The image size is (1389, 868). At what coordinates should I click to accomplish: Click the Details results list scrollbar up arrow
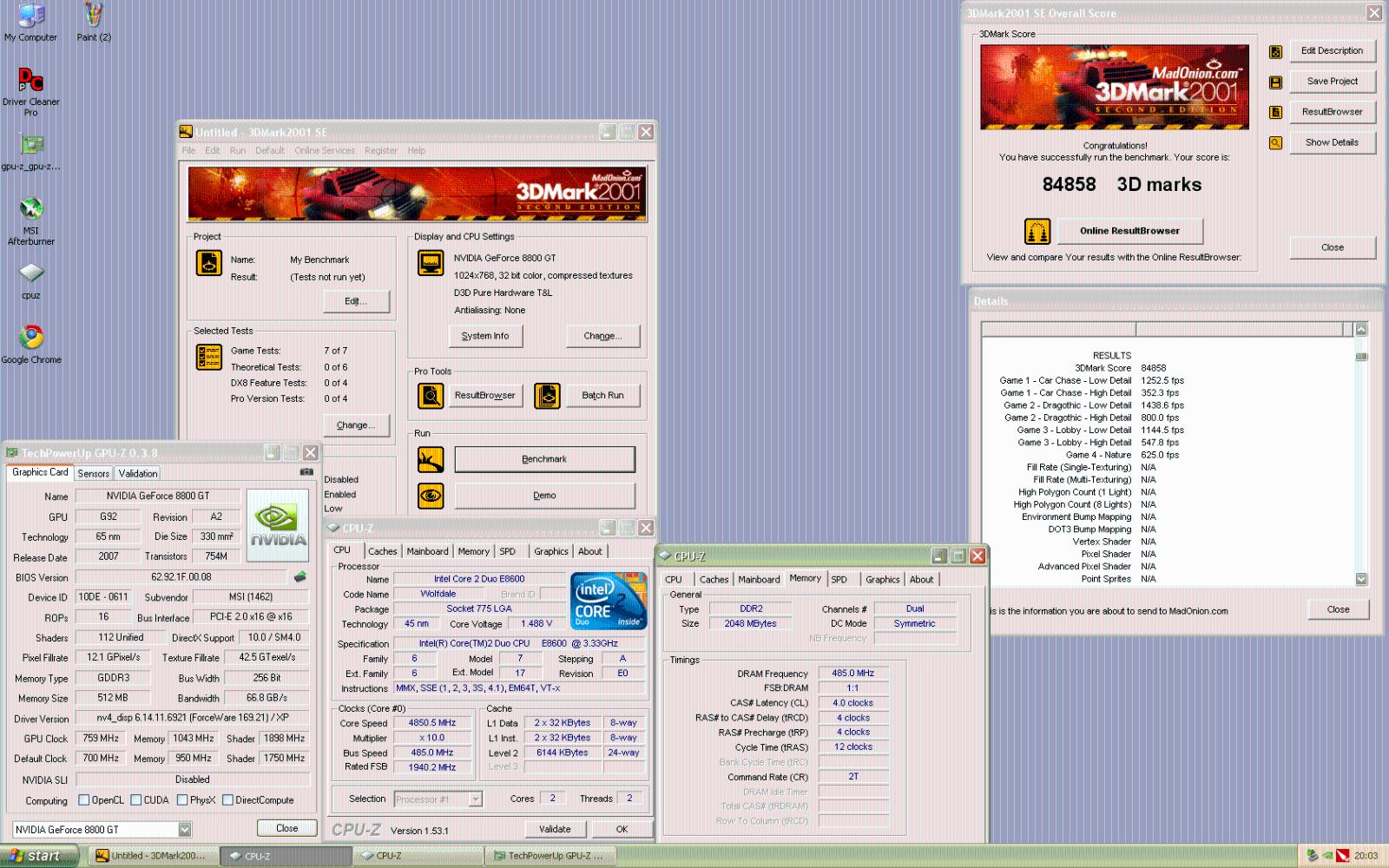pyautogui.click(x=1361, y=329)
